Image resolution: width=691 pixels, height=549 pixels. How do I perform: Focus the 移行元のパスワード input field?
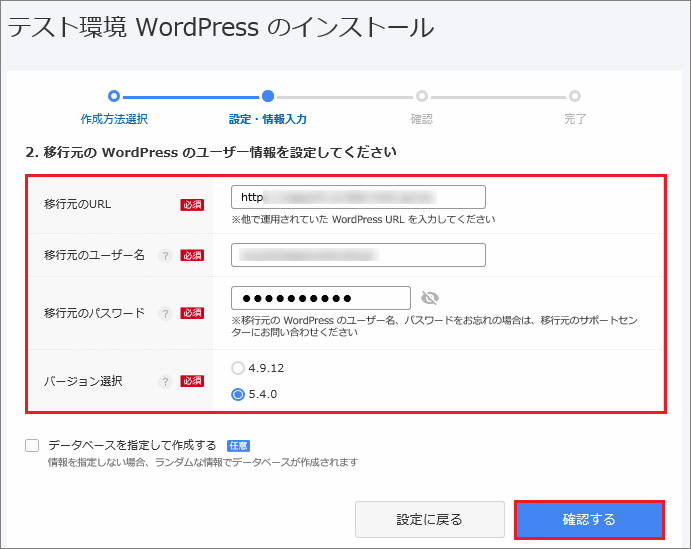pos(321,298)
